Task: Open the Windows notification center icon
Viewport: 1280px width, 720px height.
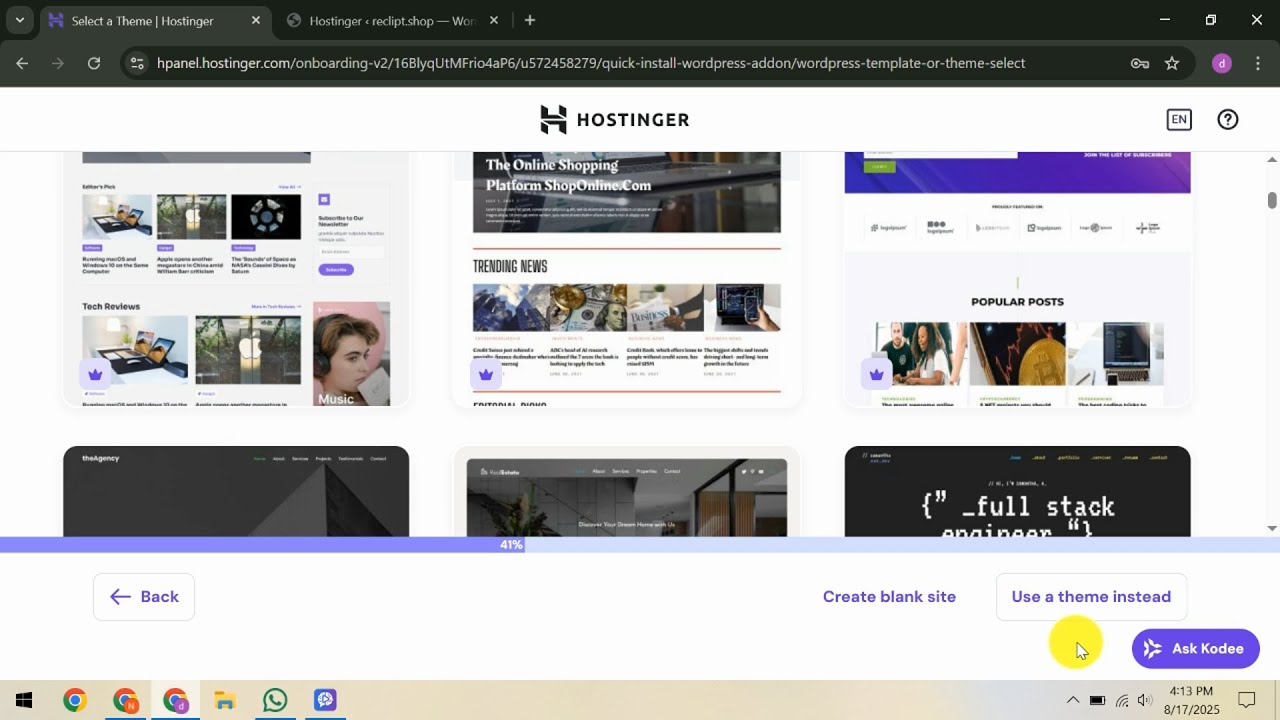Action: [1247, 700]
